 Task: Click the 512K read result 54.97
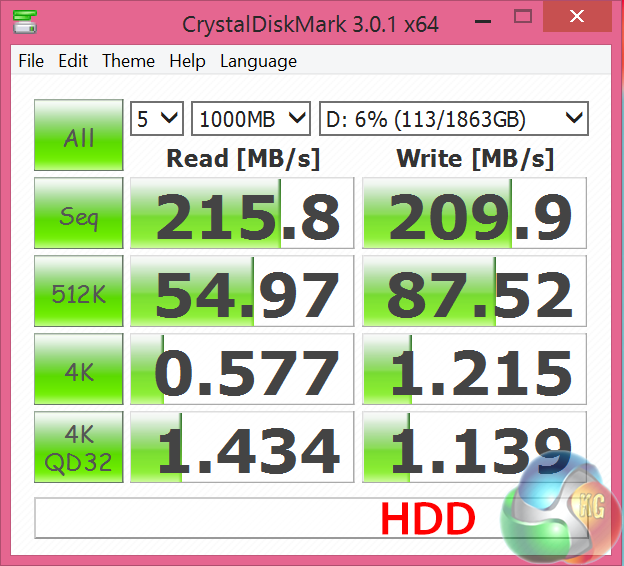(242, 291)
